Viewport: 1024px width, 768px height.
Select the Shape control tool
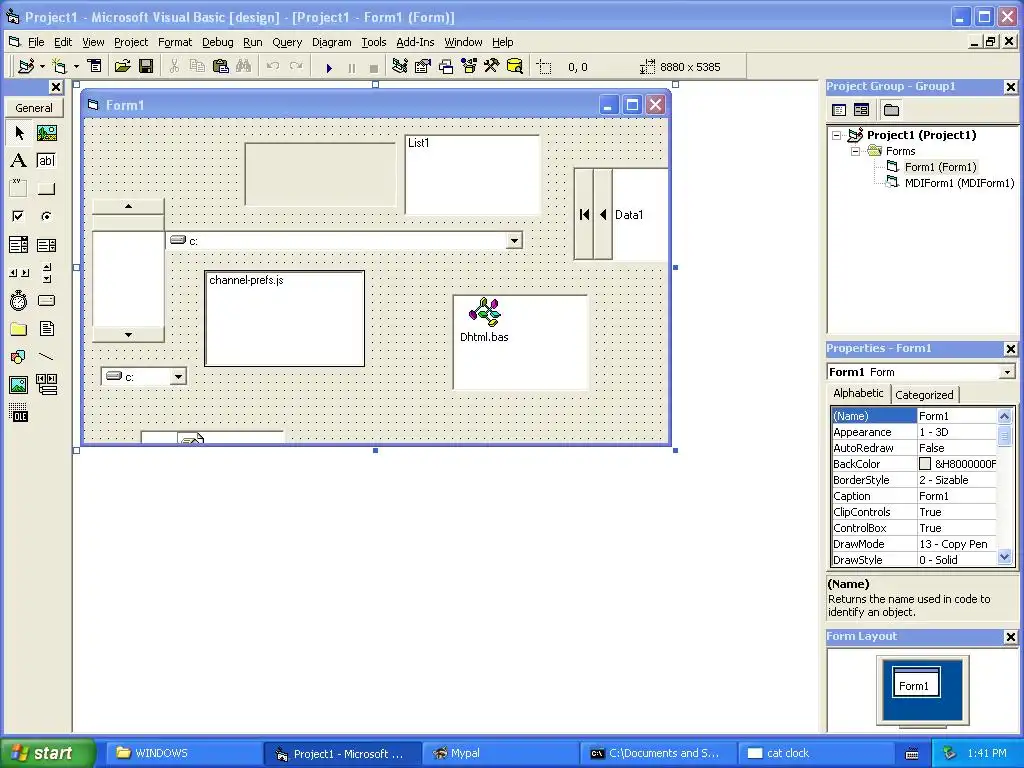click(19, 357)
